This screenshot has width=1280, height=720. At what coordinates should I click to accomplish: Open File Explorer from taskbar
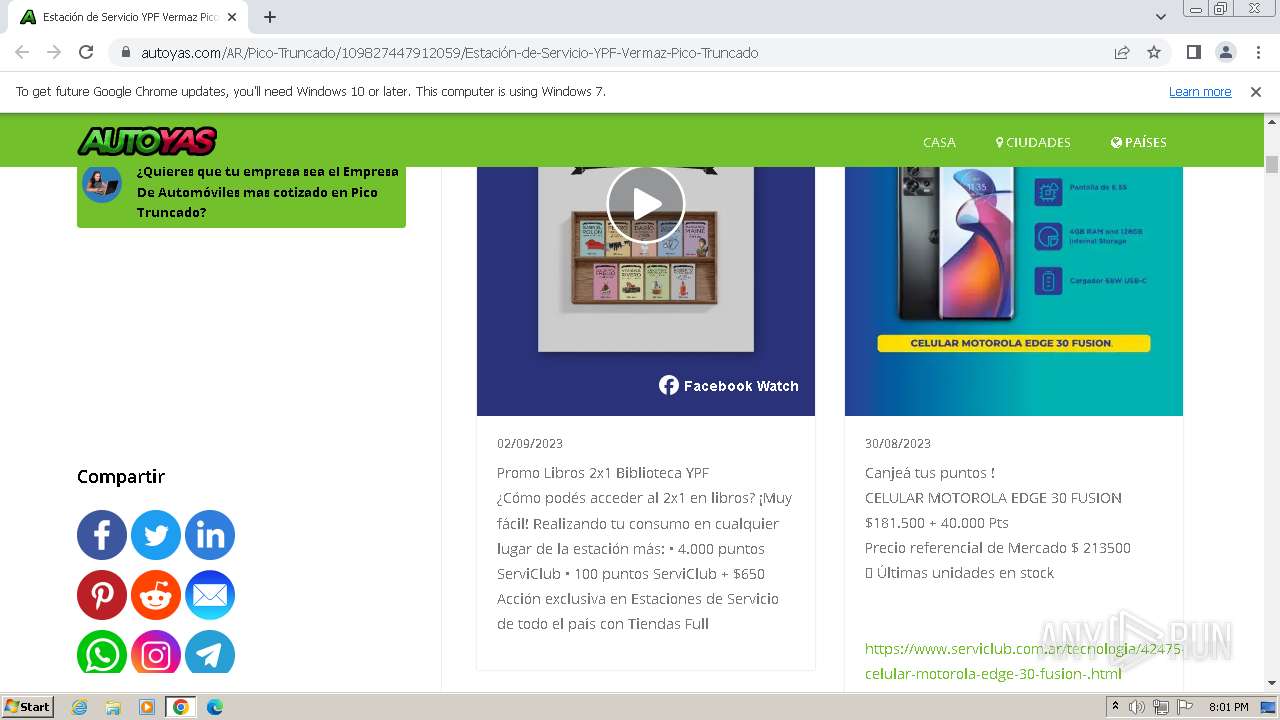point(113,707)
